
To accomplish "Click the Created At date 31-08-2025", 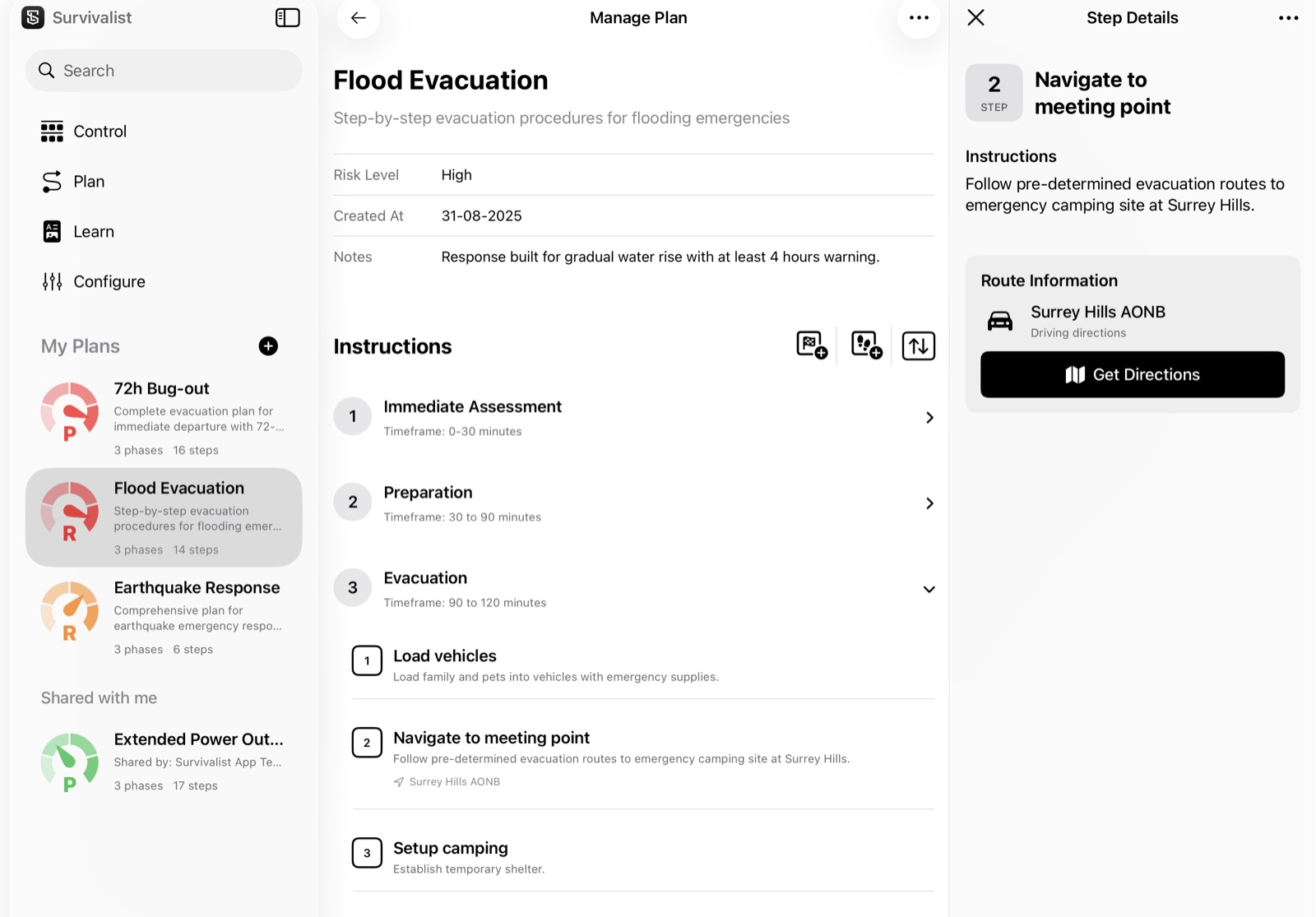I will [482, 216].
